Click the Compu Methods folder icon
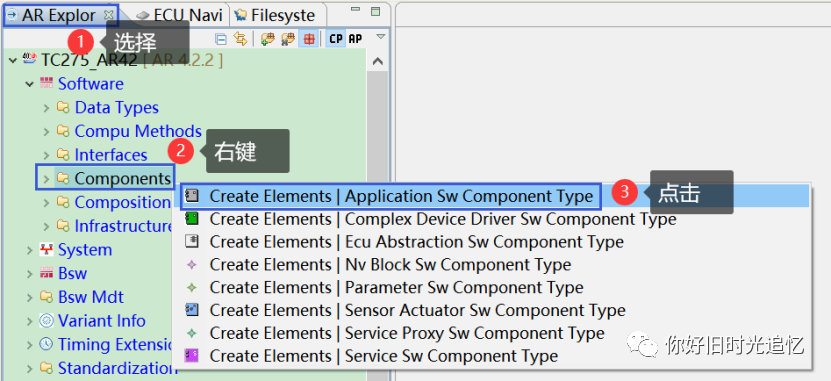This screenshot has height=381, width=831. (x=64, y=131)
